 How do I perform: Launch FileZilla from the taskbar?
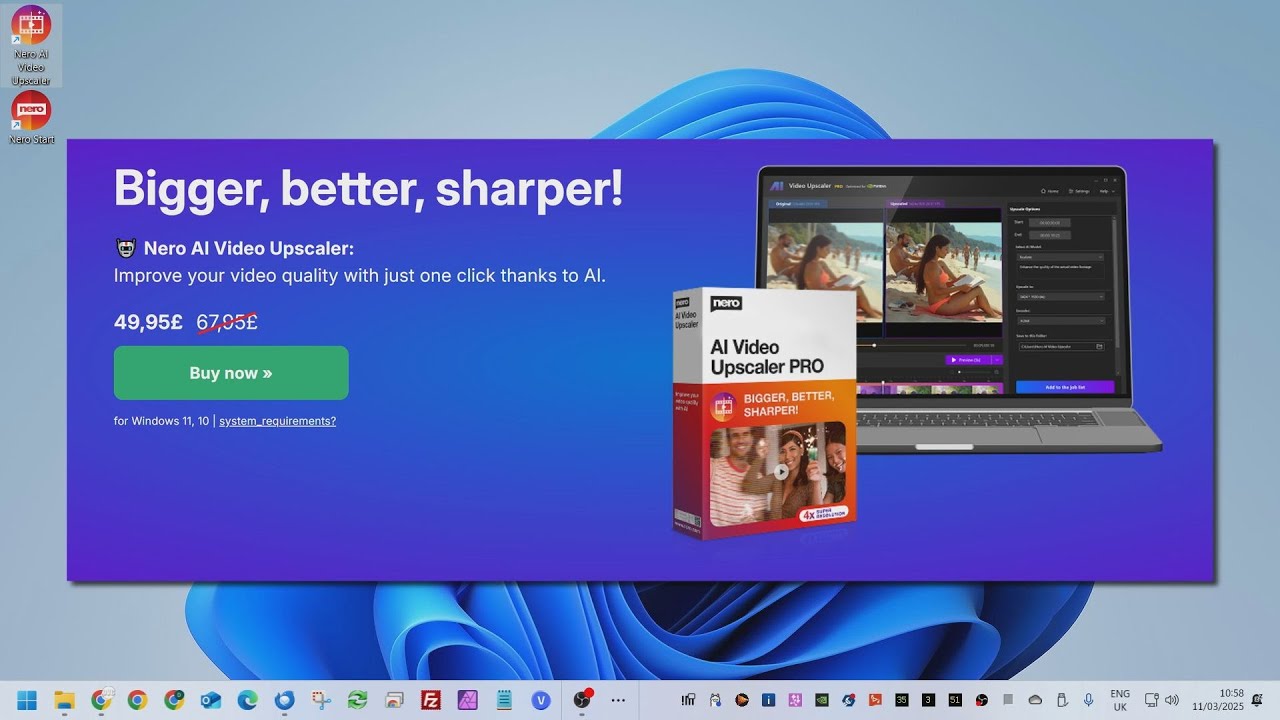click(430, 699)
